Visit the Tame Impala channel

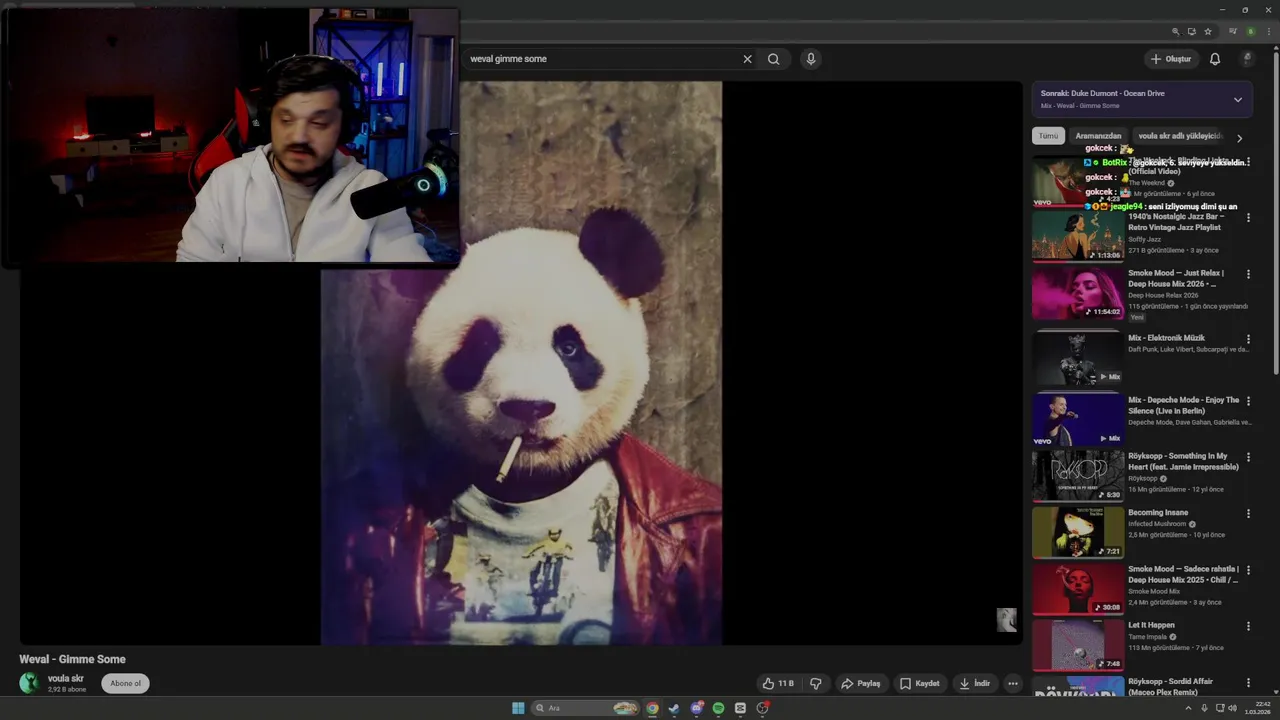1146,637
